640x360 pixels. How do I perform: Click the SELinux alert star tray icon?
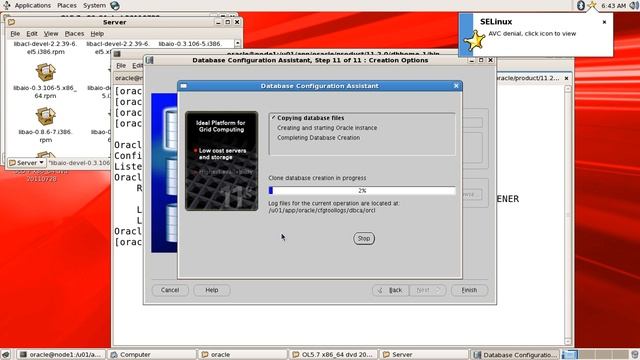[x=591, y=5]
